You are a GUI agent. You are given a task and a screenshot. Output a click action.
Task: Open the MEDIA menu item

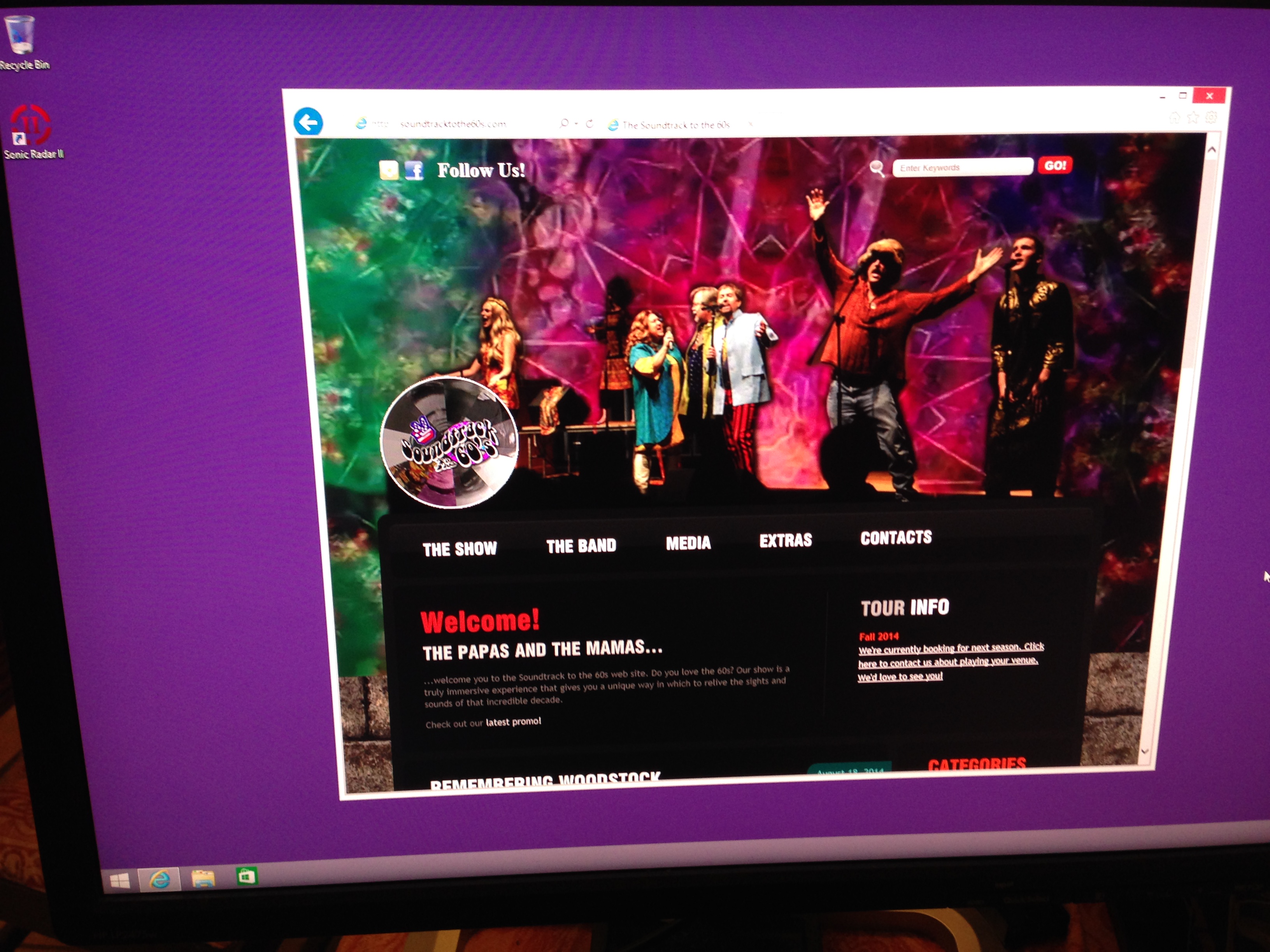click(688, 543)
